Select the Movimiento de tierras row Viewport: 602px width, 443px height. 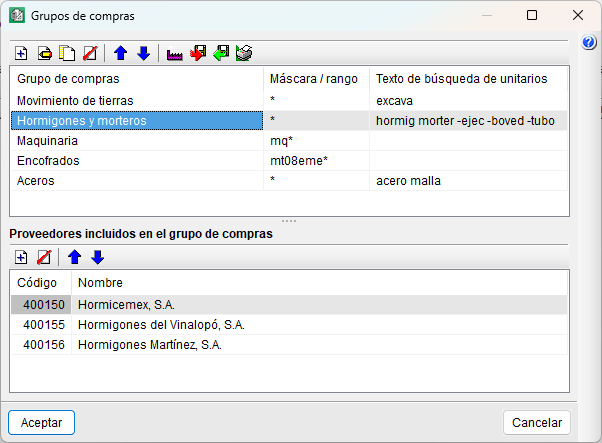click(x=289, y=101)
